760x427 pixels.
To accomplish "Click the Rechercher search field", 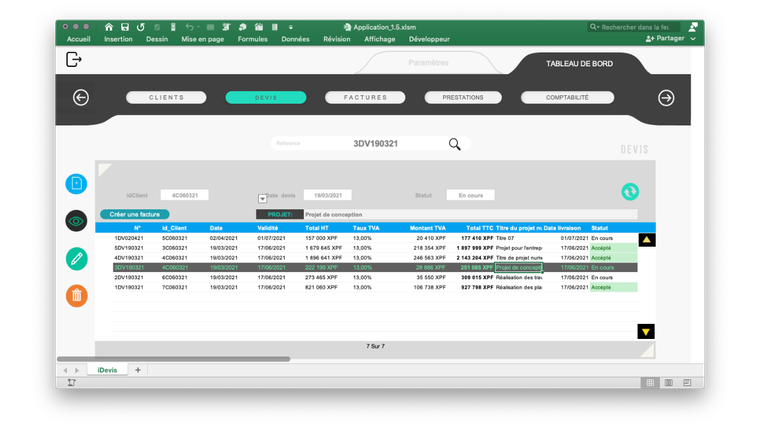I will click(634, 27).
